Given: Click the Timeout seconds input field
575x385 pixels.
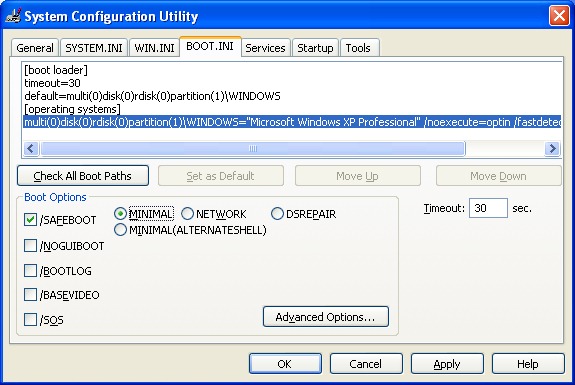Looking at the screenshot, I should (488, 208).
